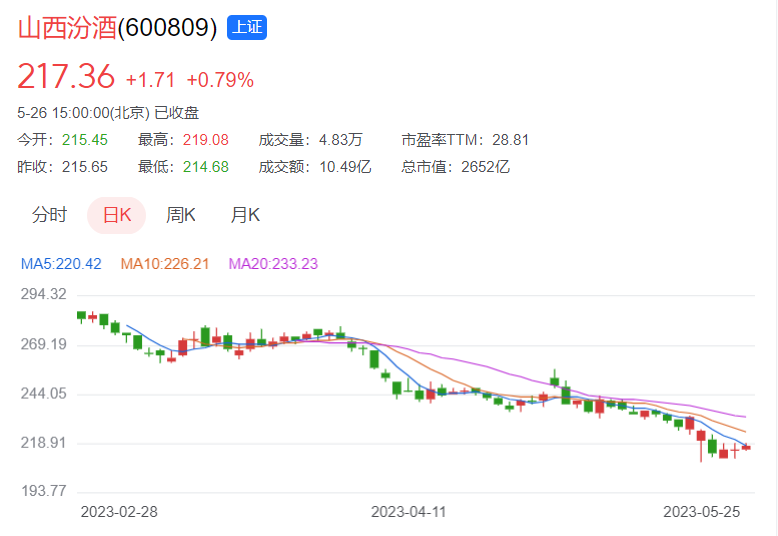Viewport: 778px width, 536px height.
Task: Click the y-axis label 269.19
Action: pos(44,344)
